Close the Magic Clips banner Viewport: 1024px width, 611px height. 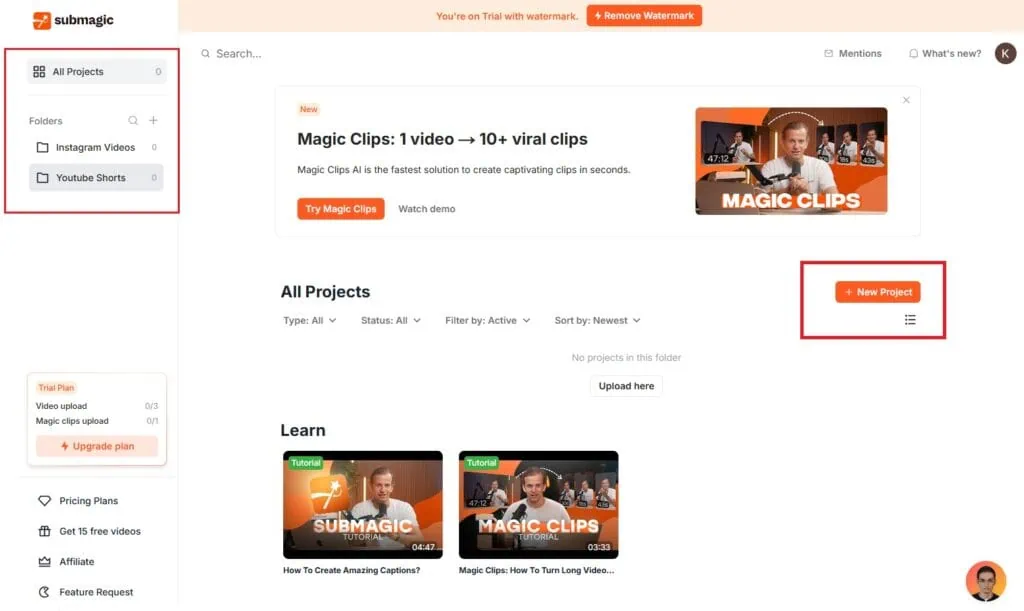[906, 100]
